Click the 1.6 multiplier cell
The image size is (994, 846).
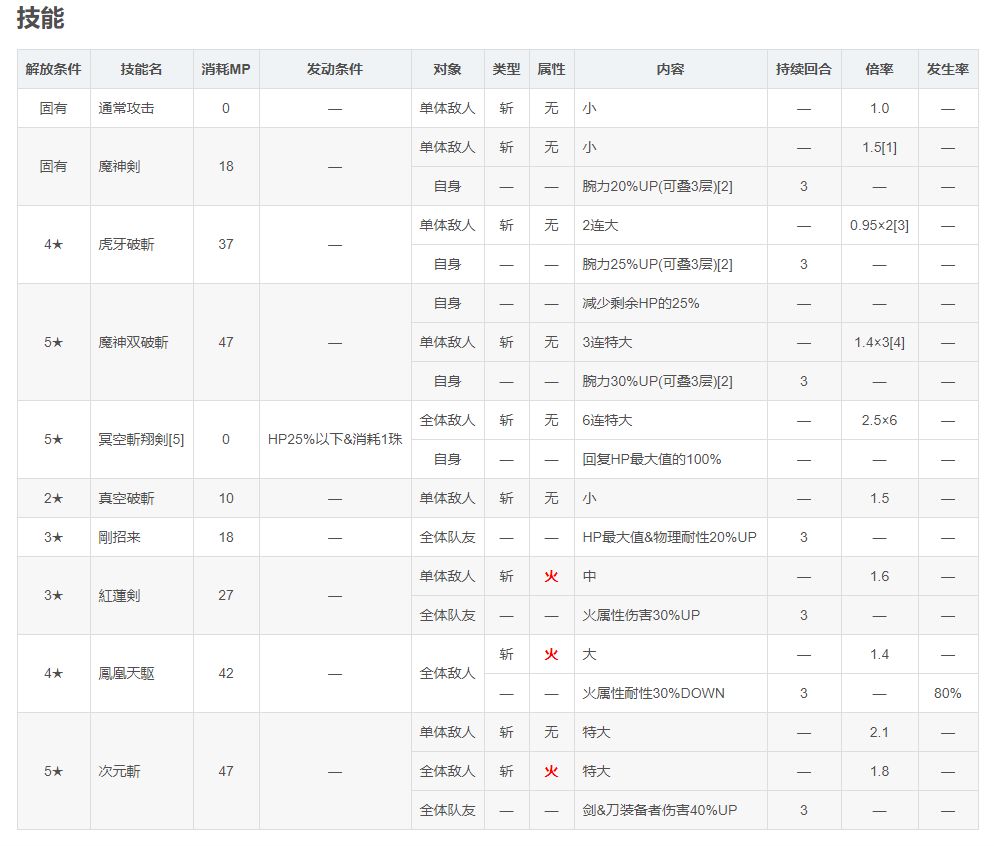click(879, 577)
